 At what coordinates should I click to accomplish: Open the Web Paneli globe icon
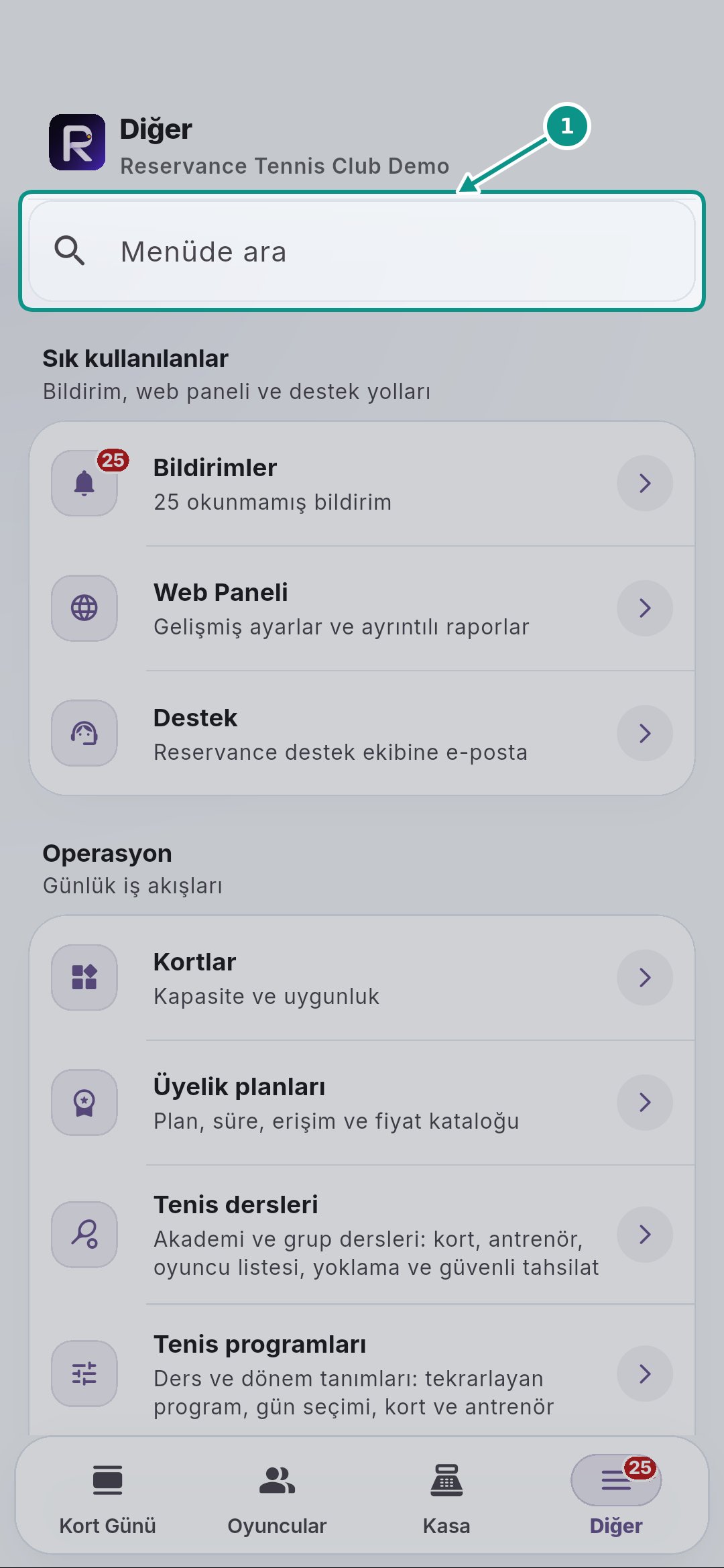click(x=84, y=608)
